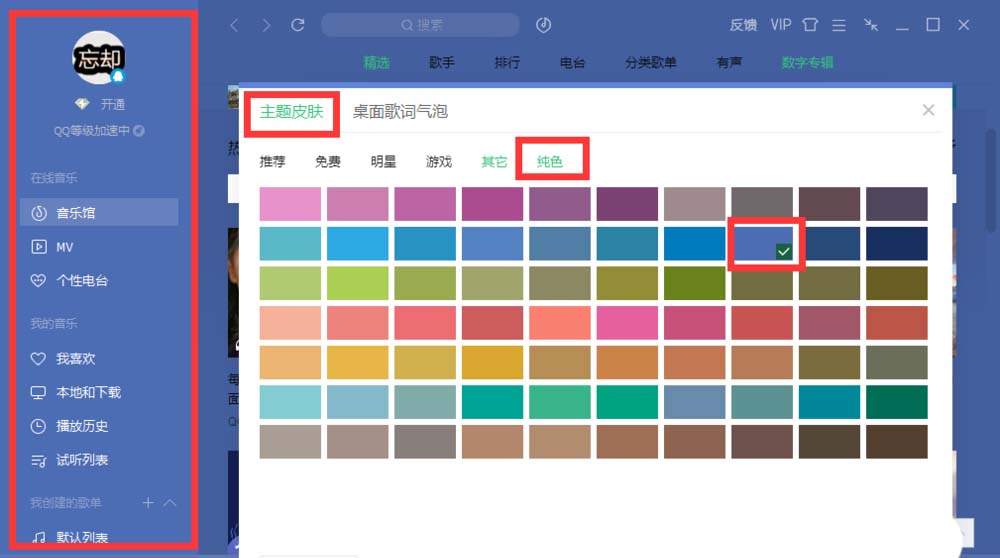Image resolution: width=1000 pixels, height=558 pixels.
Task: Click the back navigation arrow
Action: (234, 26)
